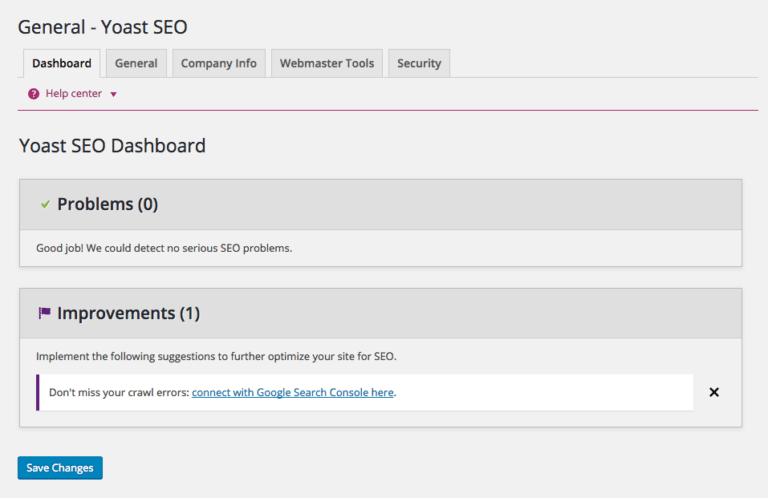Open the General tab
This screenshot has height=498, width=768.
[136, 63]
